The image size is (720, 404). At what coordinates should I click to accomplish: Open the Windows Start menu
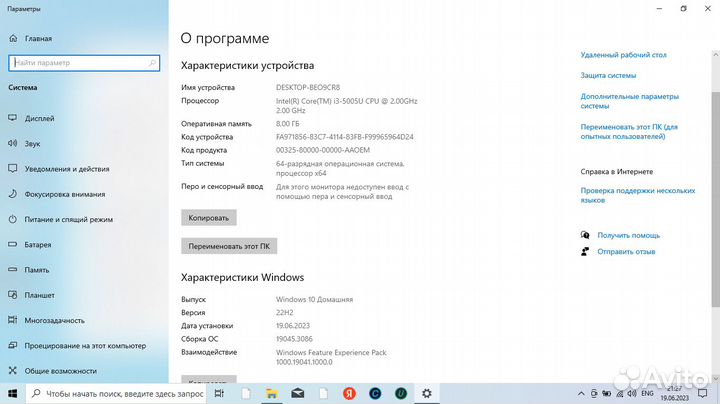[13, 393]
